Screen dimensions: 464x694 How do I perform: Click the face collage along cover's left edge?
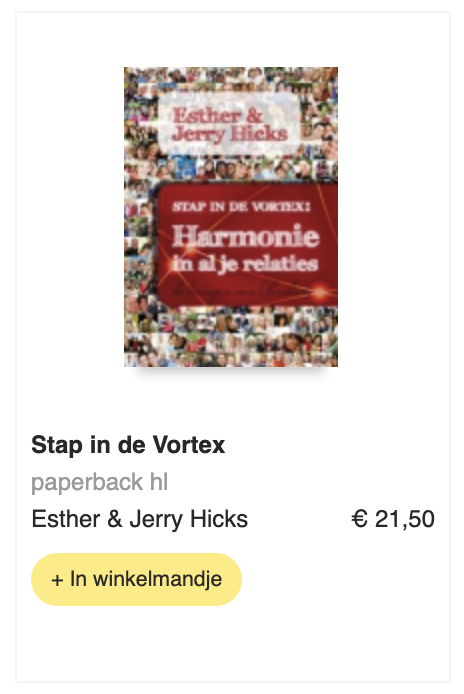[139, 216]
